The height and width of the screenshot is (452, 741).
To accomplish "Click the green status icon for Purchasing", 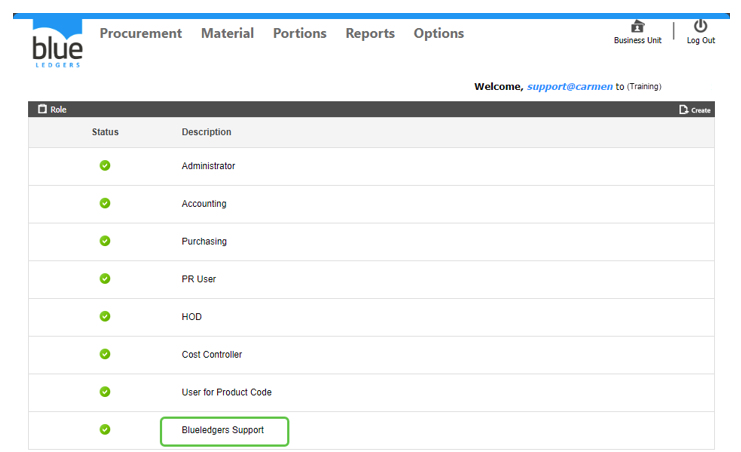I will (x=105, y=241).
